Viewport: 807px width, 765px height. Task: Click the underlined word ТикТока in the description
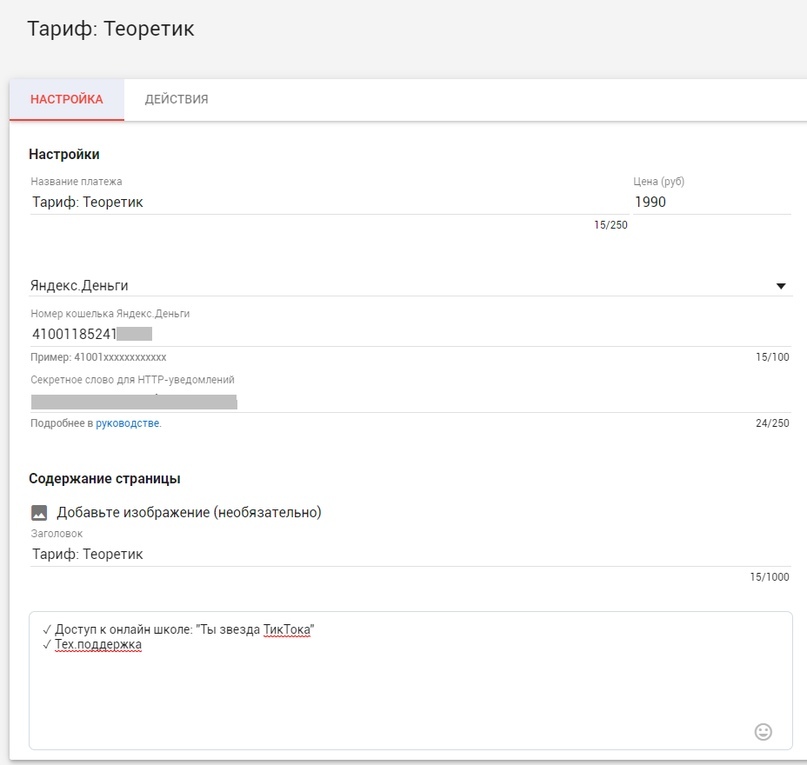(x=286, y=629)
